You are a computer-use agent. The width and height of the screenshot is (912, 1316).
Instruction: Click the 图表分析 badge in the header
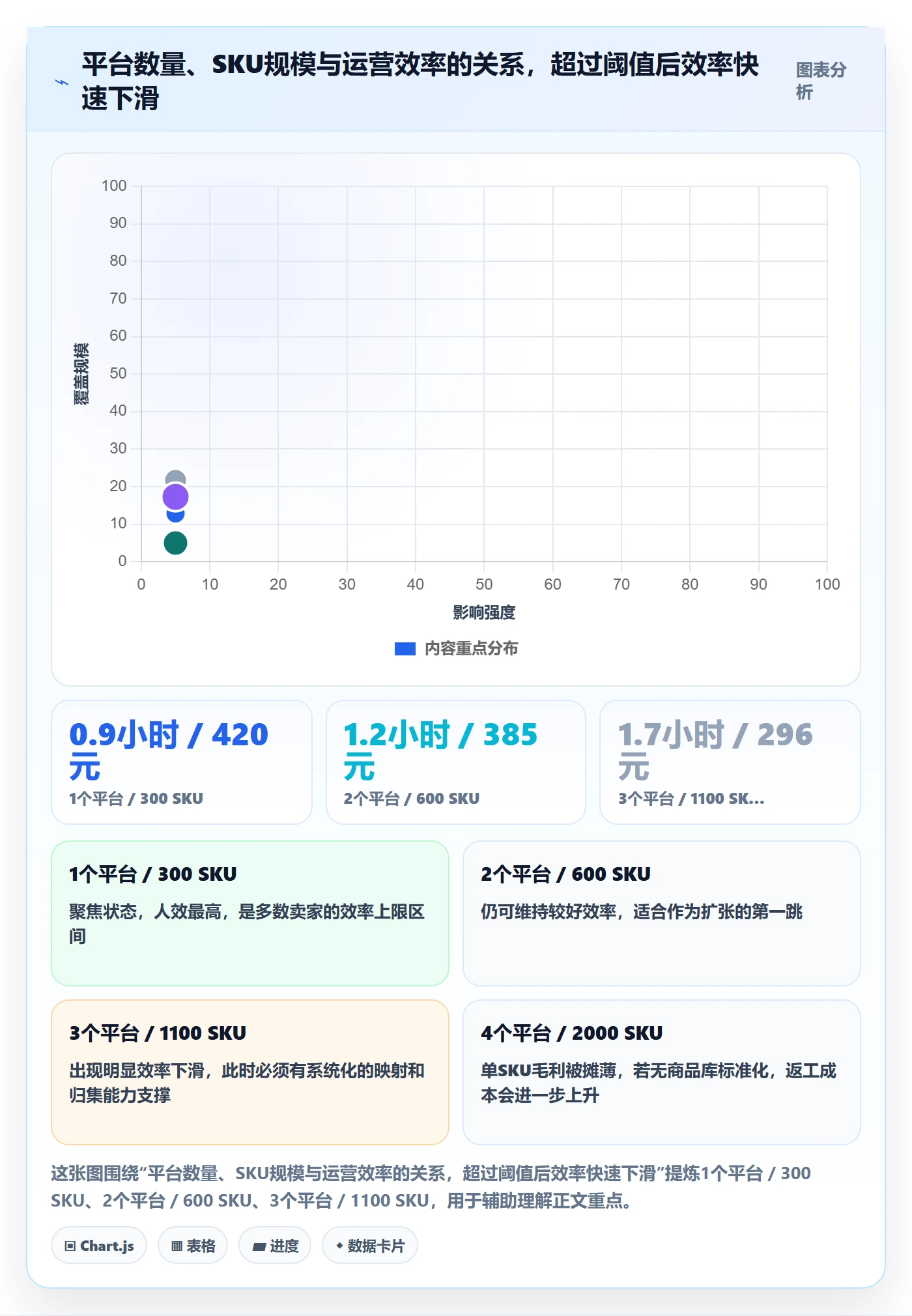pos(821,81)
